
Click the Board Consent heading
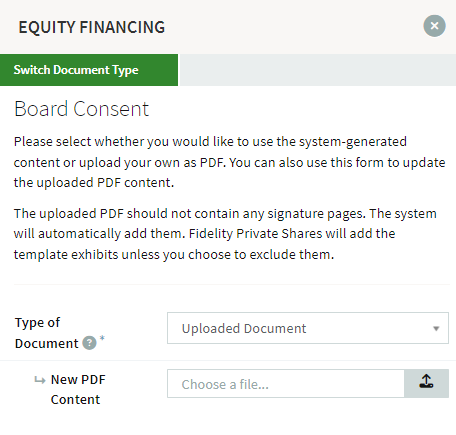(x=81, y=109)
